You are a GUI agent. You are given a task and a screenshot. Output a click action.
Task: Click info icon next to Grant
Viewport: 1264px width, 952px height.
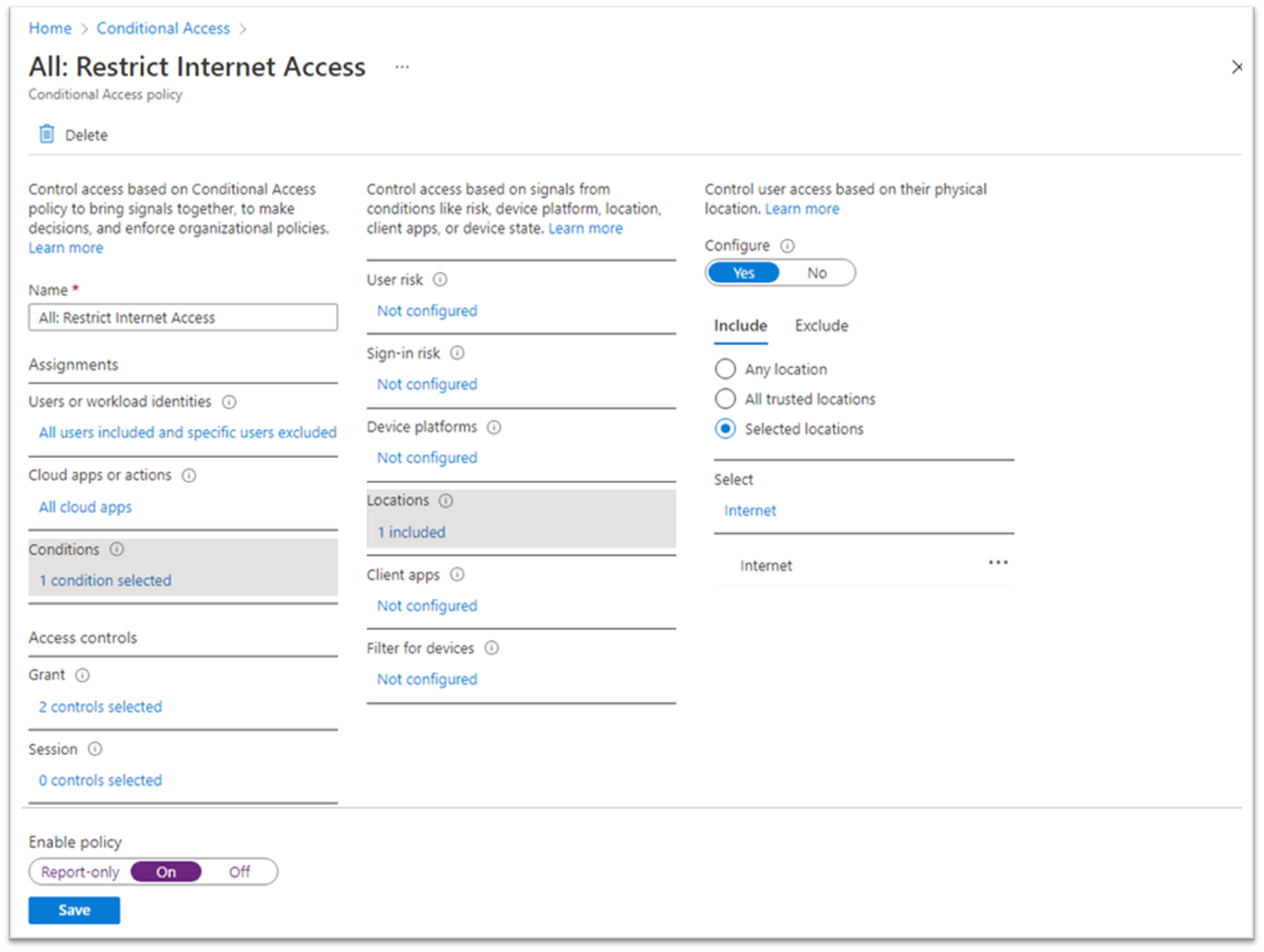tap(82, 675)
